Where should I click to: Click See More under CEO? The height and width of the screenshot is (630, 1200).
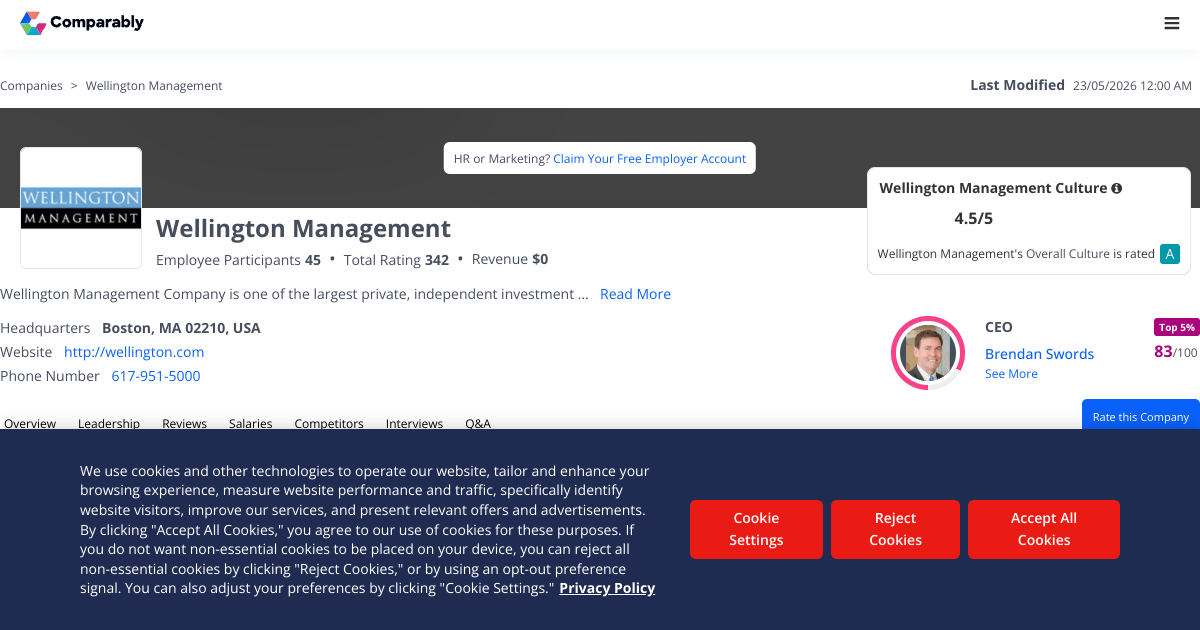coord(1011,374)
